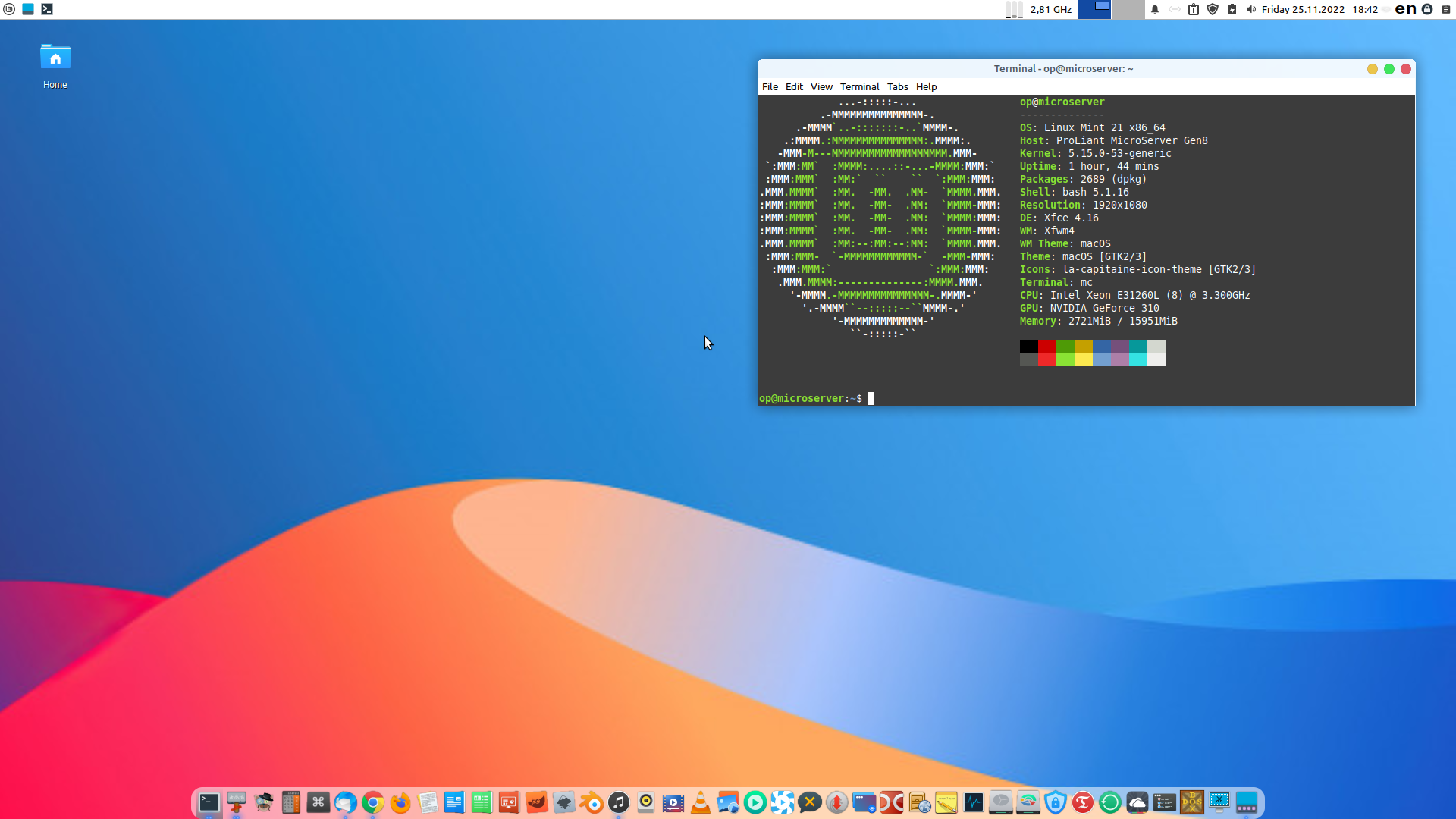Click the kernel text '5.15.0-53-generic'
Viewport: 1456px width, 819px height.
tap(1119, 153)
